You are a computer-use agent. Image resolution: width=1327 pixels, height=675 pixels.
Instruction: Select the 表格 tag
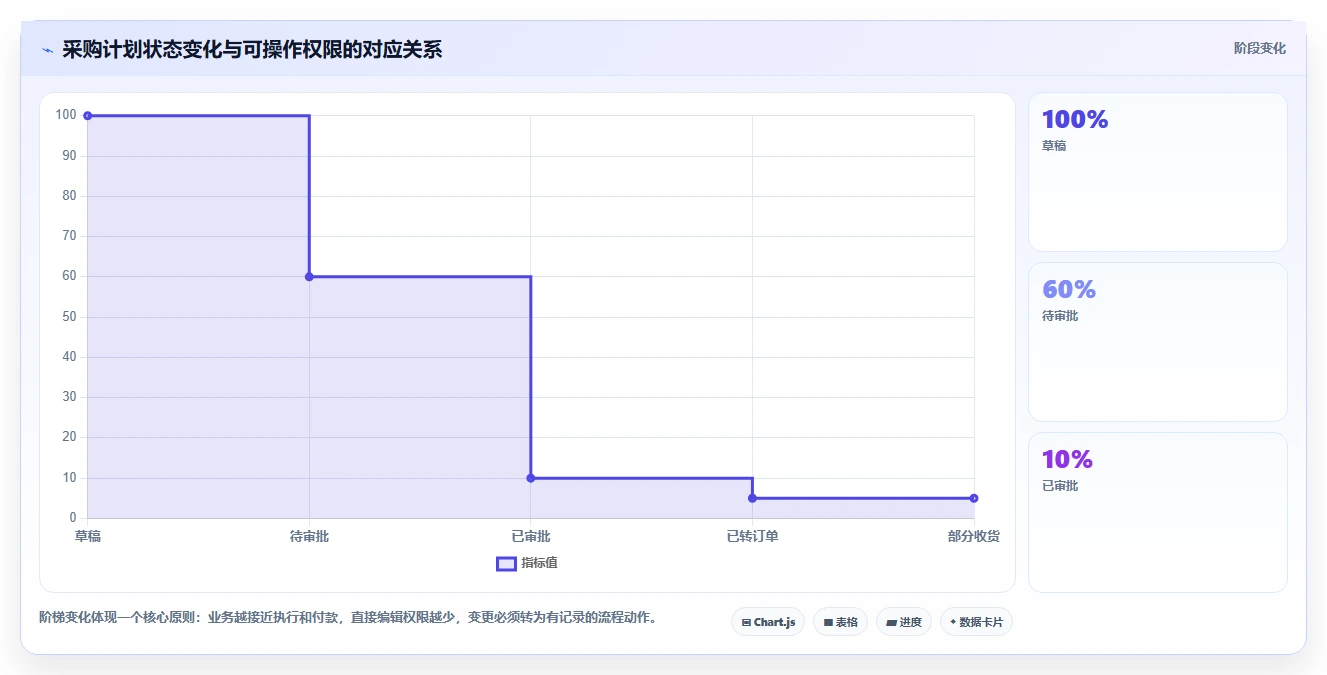click(840, 622)
